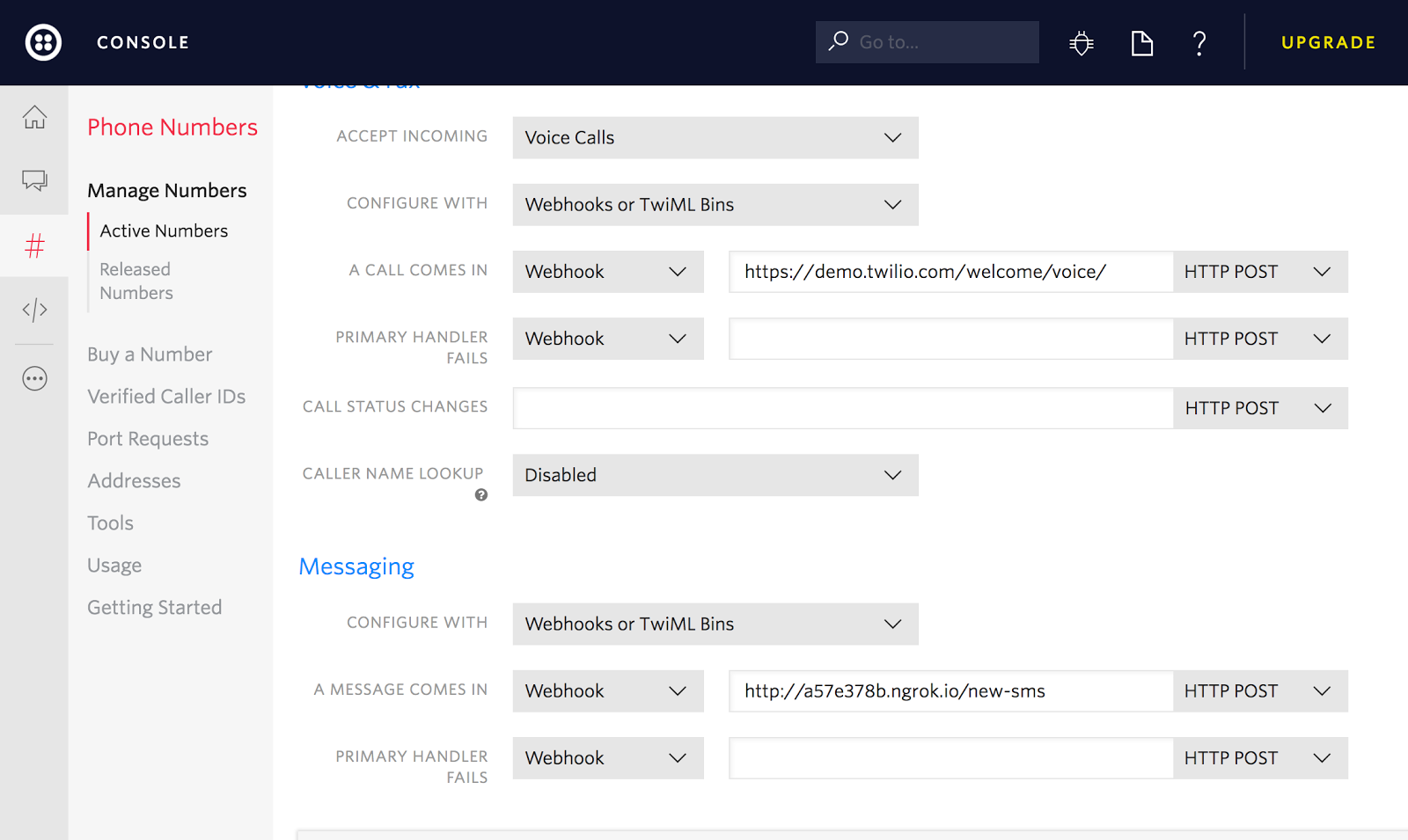Open the Phone Numbers heading link

pos(172,128)
